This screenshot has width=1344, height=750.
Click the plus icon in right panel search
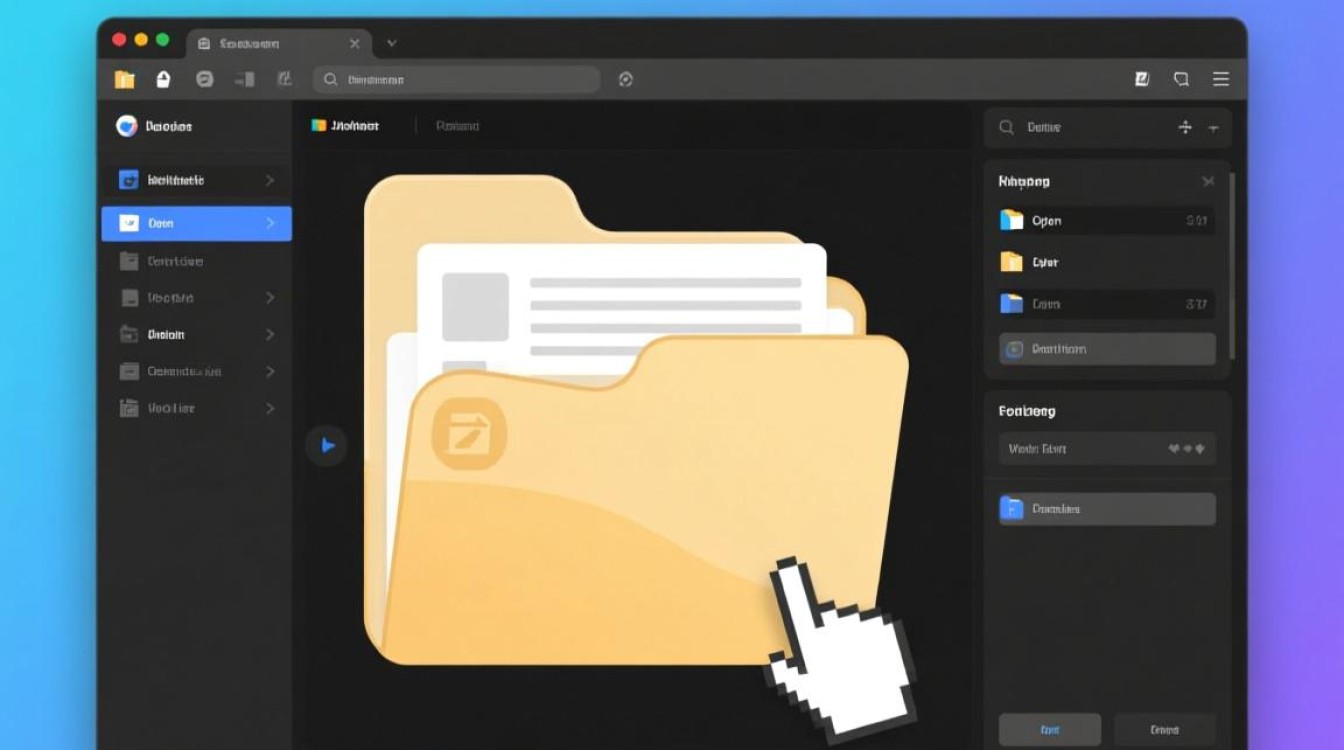(x=1185, y=127)
